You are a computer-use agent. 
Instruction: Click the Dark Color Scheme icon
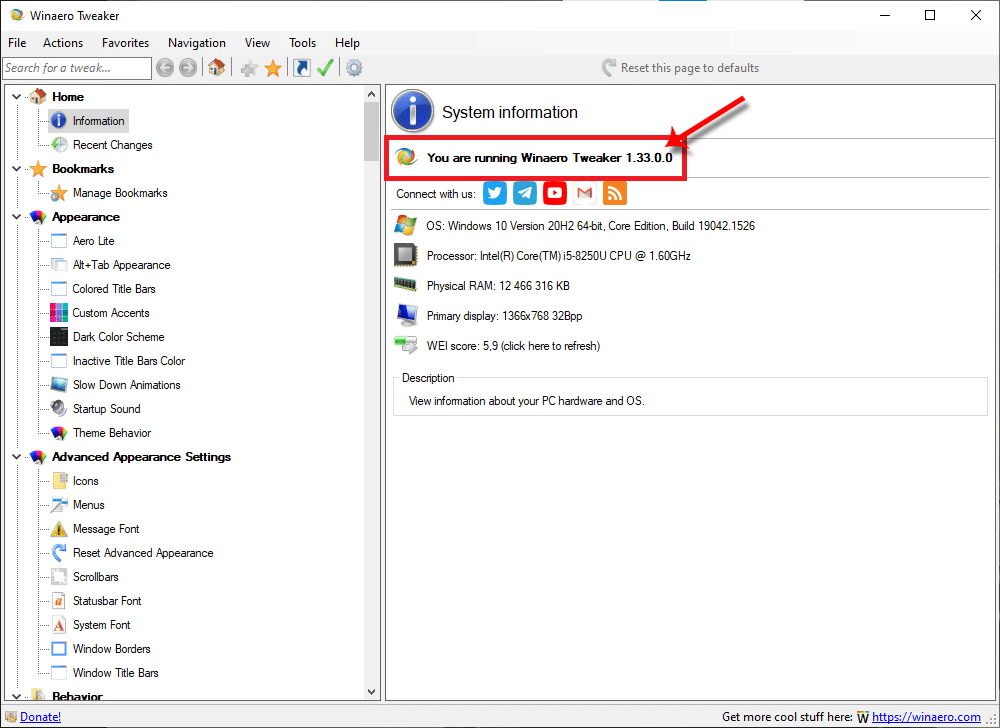(x=59, y=337)
